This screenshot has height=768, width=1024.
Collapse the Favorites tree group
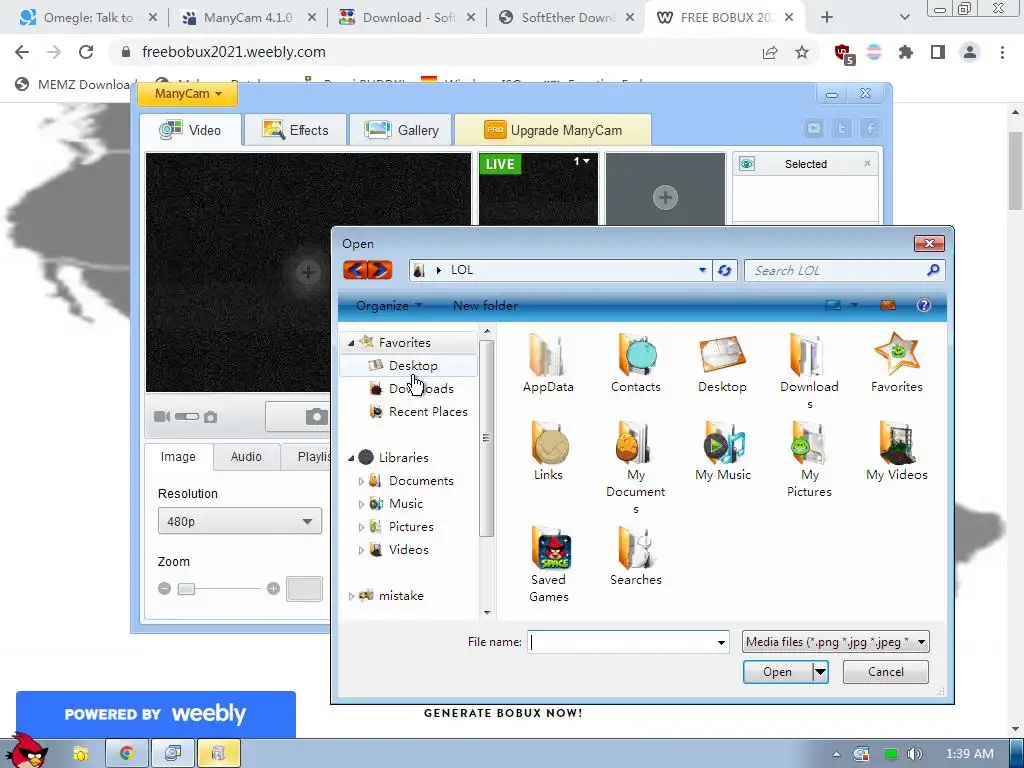tap(351, 343)
